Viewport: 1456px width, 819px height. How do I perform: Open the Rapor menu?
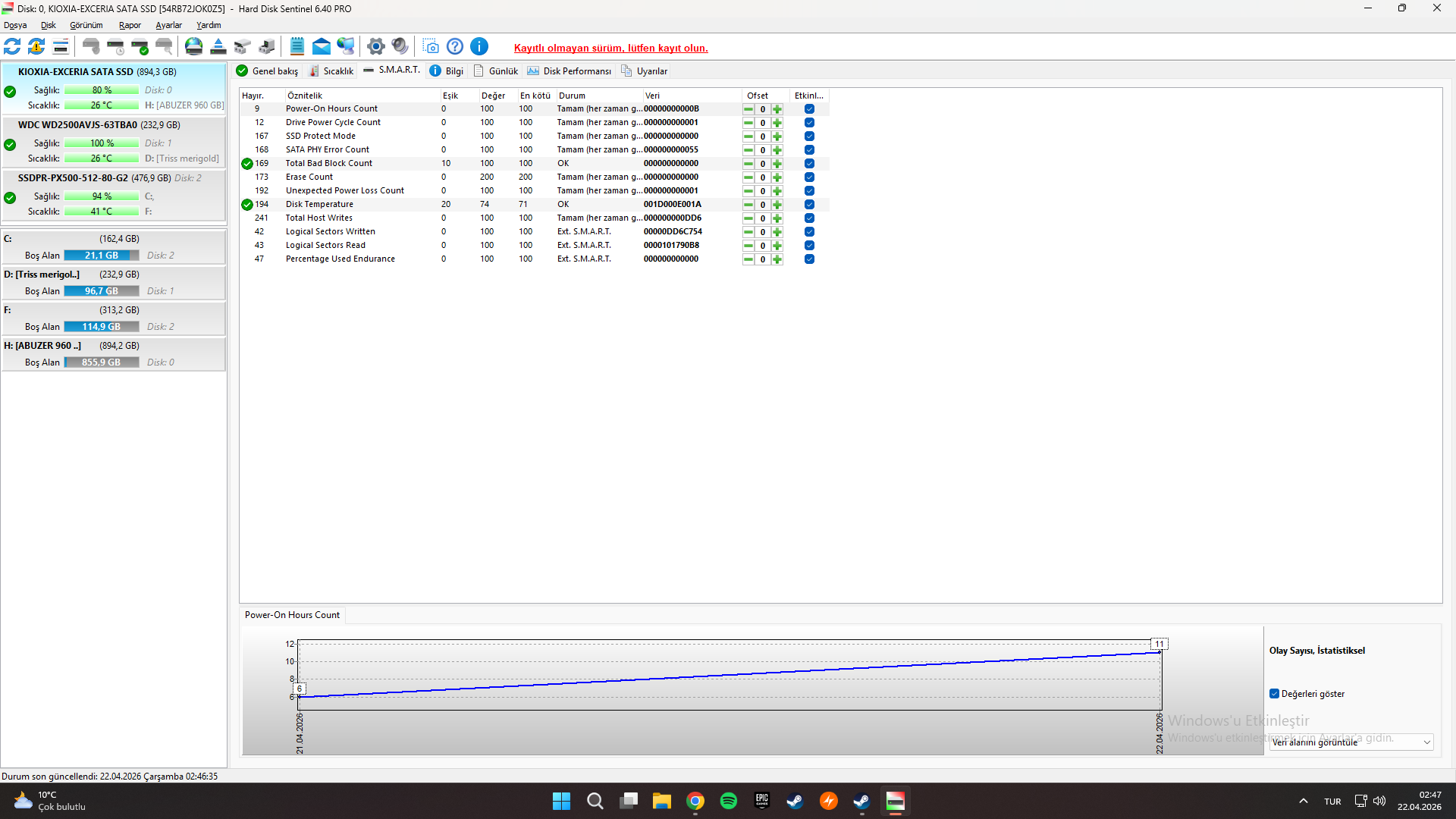point(130,25)
